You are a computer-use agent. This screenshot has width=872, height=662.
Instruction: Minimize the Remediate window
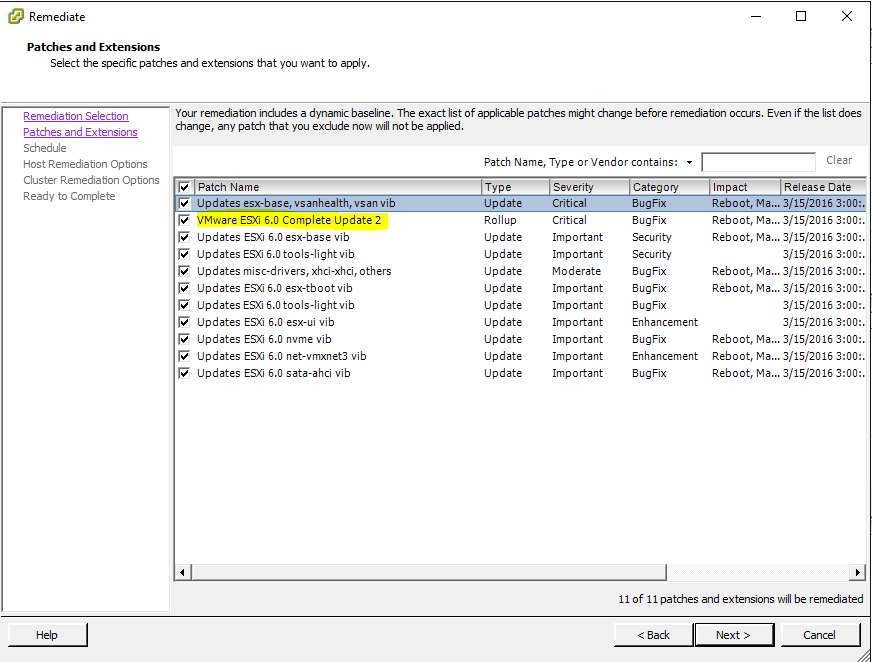coord(756,16)
